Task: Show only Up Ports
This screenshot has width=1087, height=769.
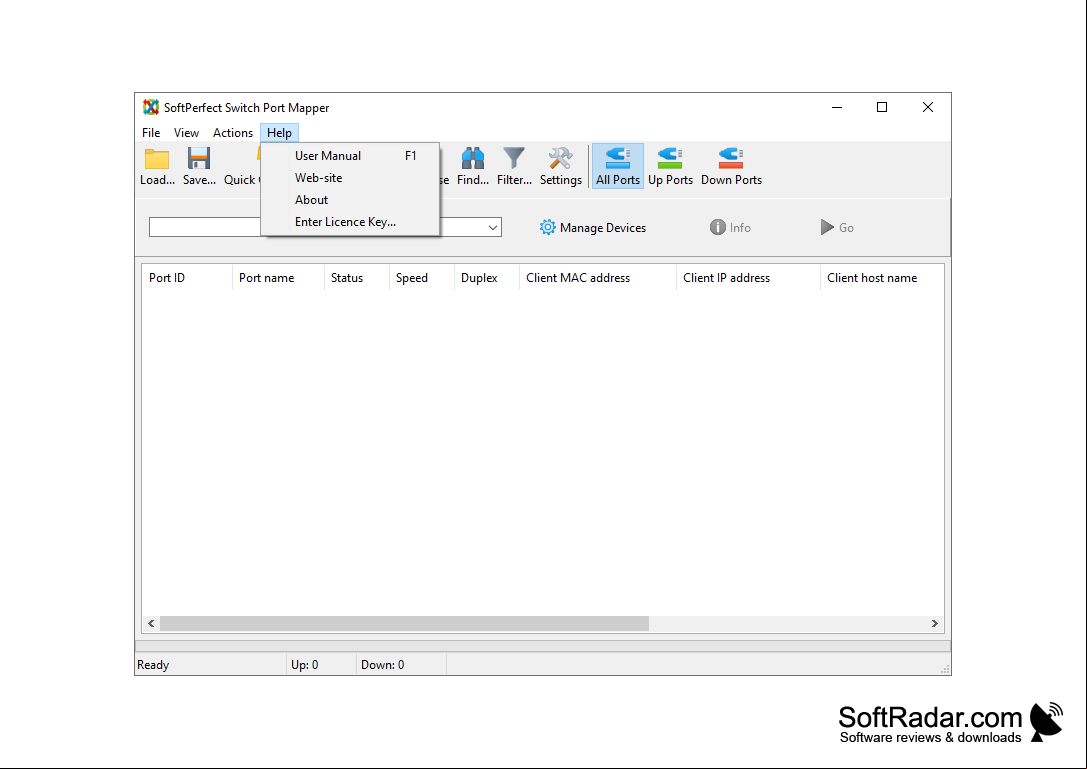Action: [670, 166]
